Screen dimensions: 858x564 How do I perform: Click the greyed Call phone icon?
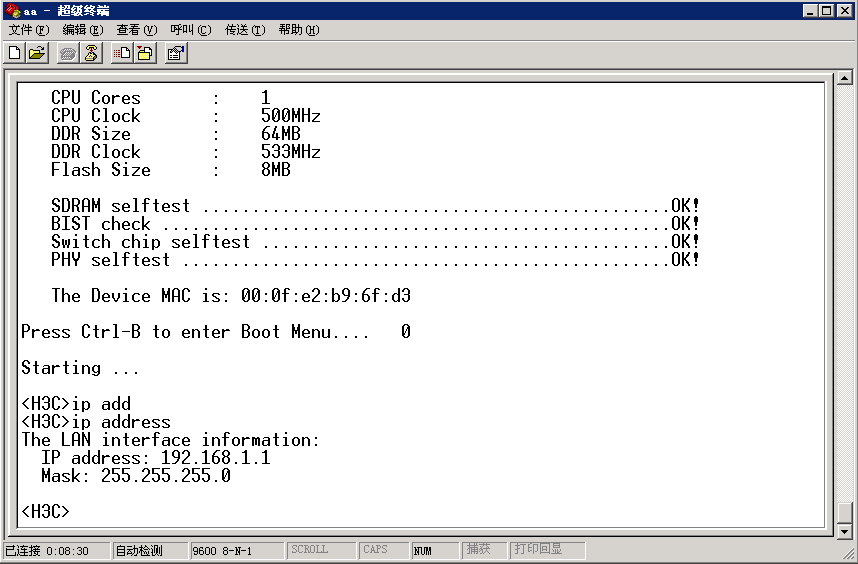[69, 53]
